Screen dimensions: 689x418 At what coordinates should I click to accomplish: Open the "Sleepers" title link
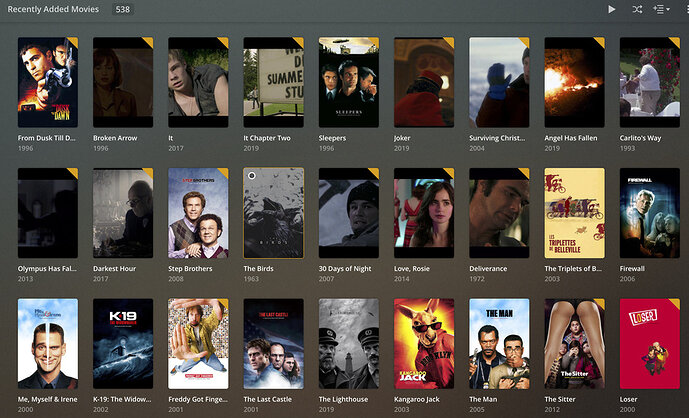(x=332, y=138)
